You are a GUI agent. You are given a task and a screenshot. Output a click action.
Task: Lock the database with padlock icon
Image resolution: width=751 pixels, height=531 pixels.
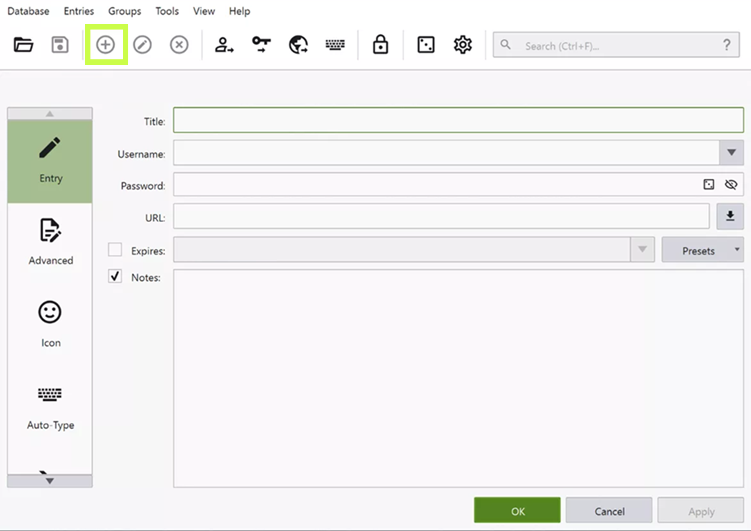point(380,45)
